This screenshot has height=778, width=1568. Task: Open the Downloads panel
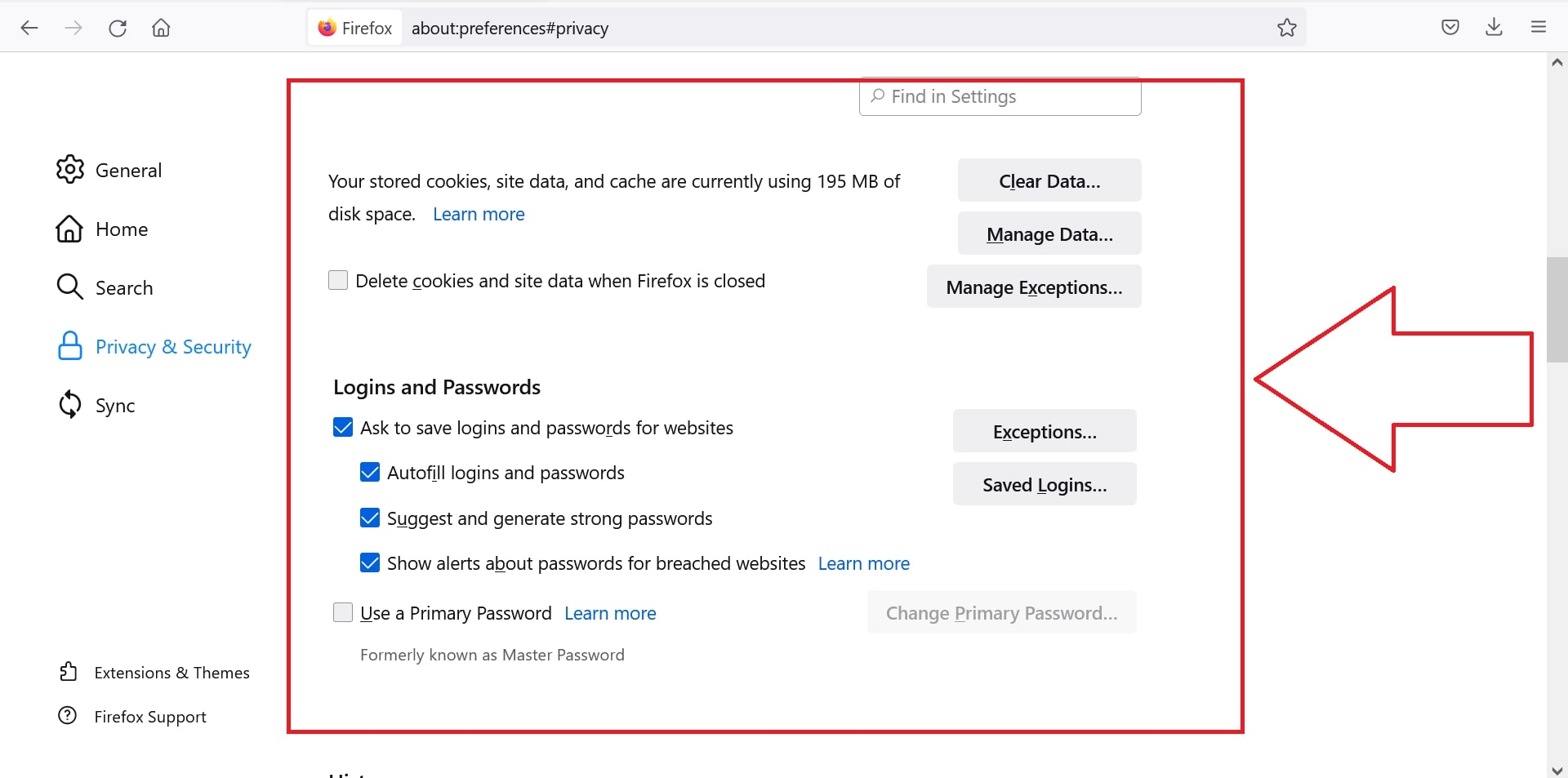[x=1494, y=27]
